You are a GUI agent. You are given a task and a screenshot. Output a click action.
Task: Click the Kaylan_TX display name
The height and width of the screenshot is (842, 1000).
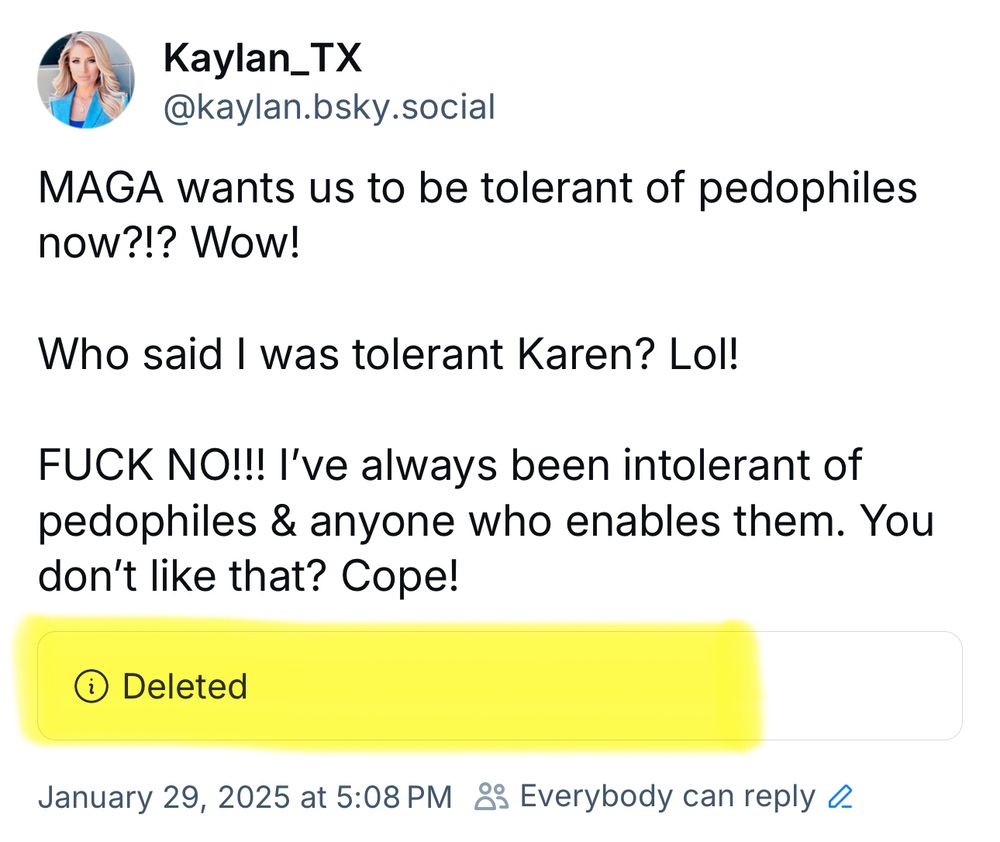pos(264,57)
